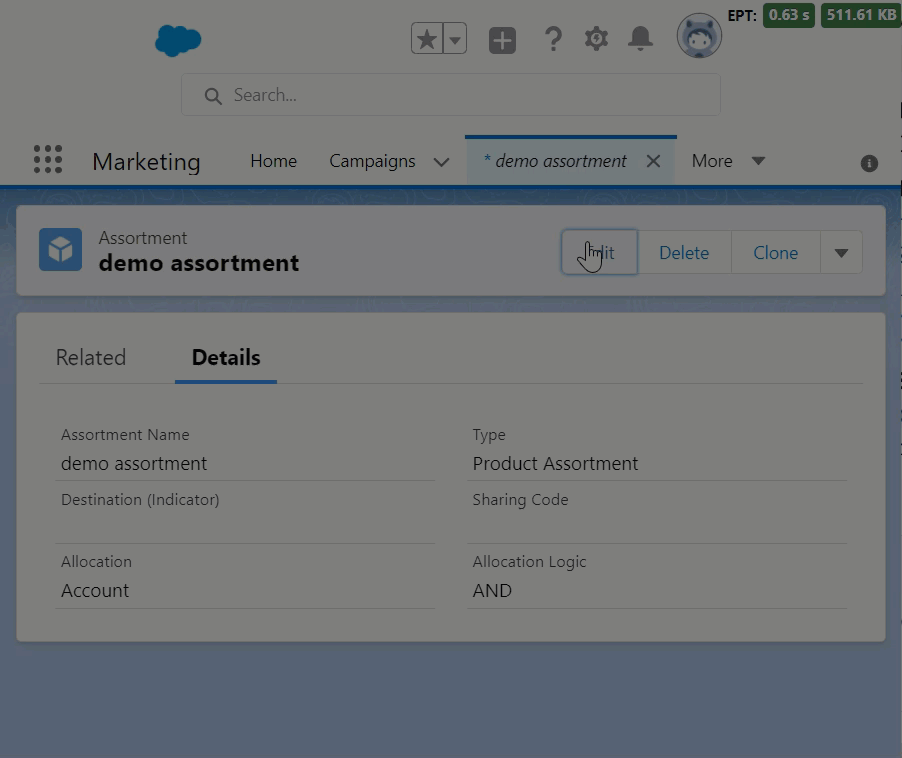The width and height of the screenshot is (902, 758).
Task: Click the Clone button
Action: tap(775, 253)
